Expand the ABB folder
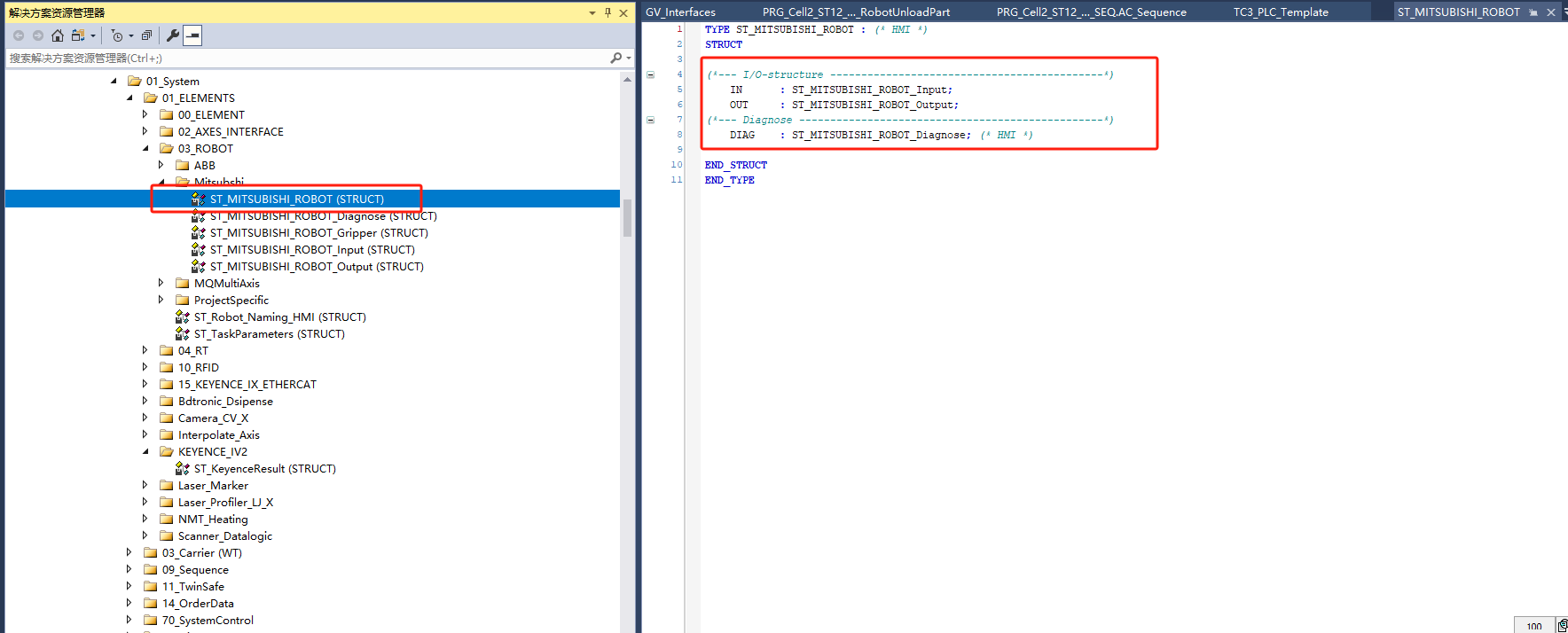 click(x=161, y=165)
